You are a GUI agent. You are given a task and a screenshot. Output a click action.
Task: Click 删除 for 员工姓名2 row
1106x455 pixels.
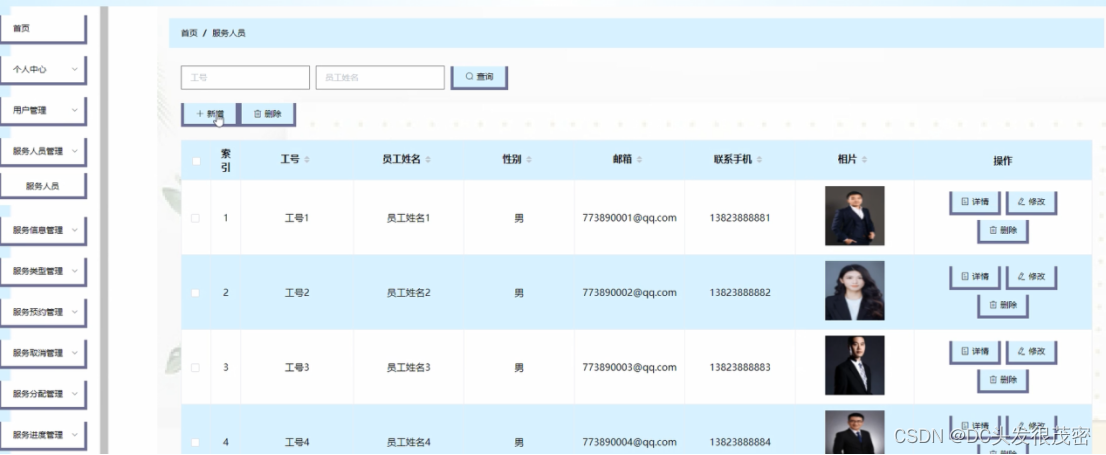(1002, 305)
